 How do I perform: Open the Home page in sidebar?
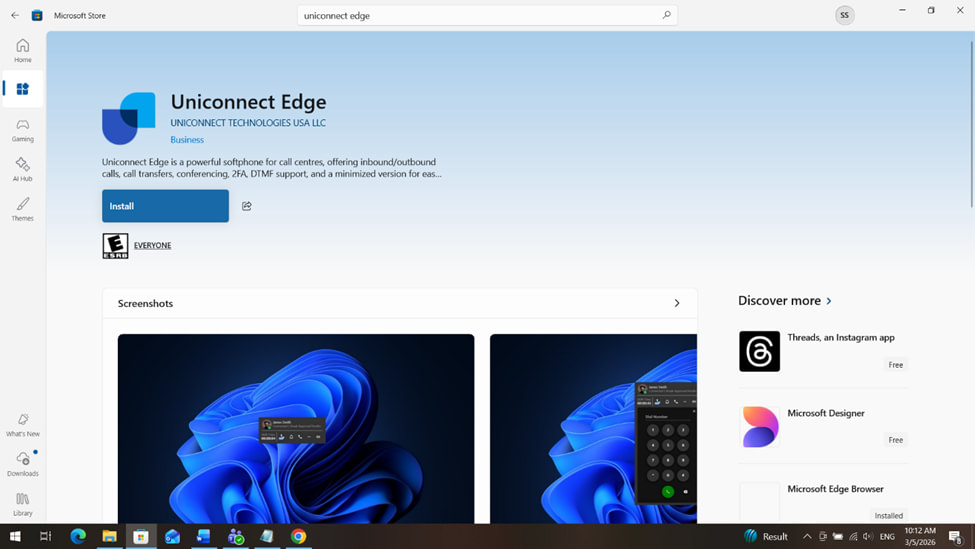tap(22, 50)
